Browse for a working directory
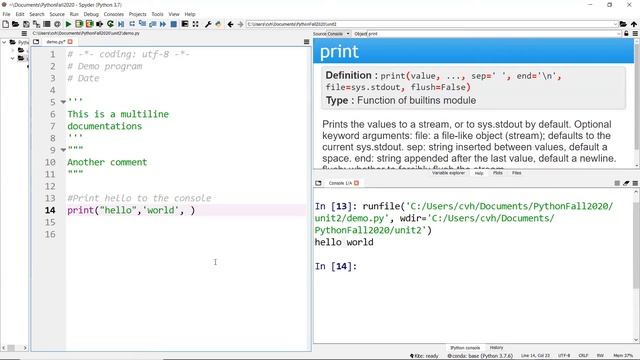 coord(623,24)
